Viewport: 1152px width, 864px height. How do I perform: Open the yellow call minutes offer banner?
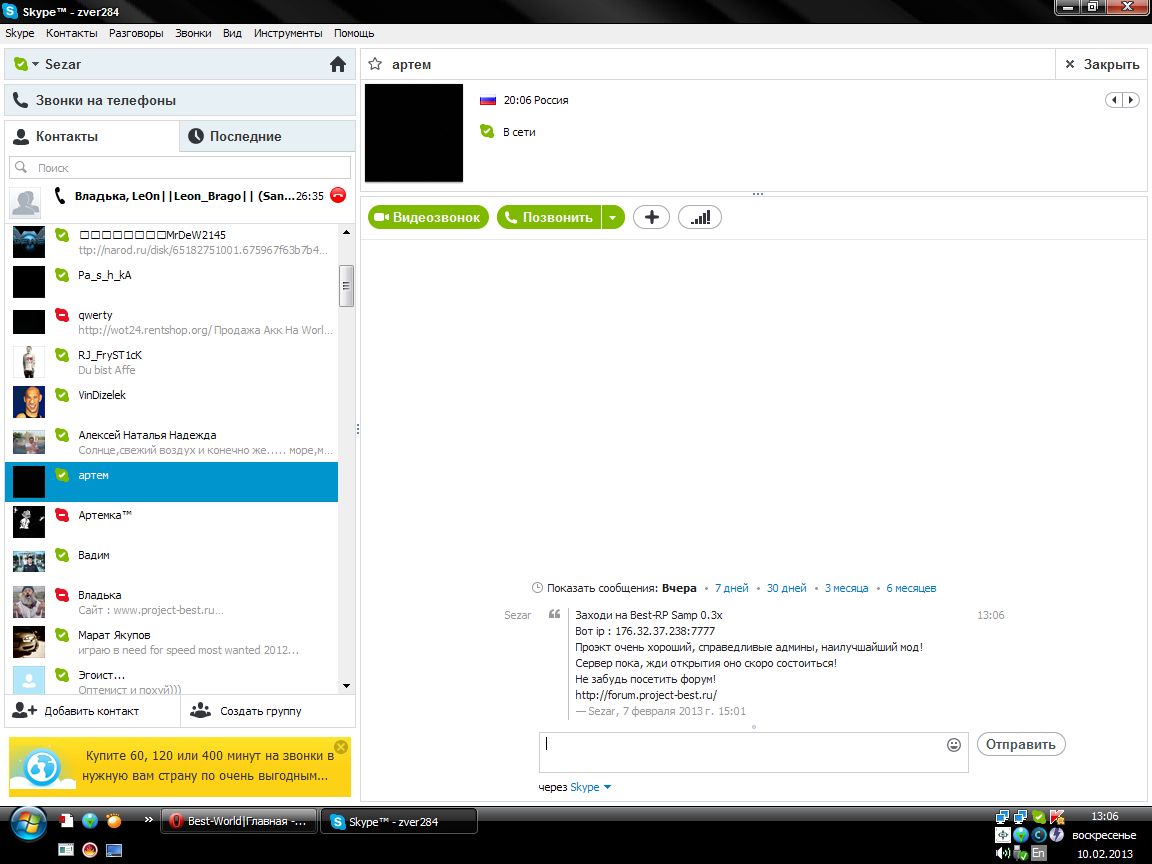[180, 766]
